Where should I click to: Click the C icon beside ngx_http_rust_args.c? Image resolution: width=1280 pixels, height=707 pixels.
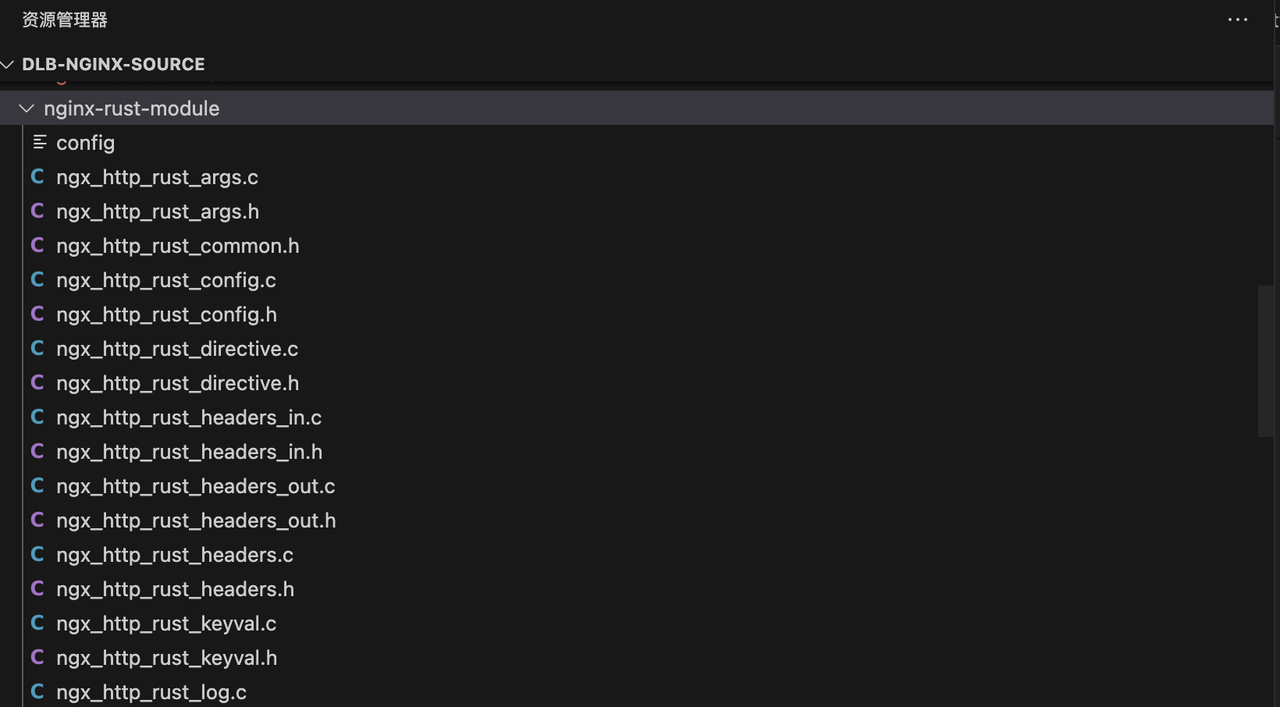[x=38, y=177]
